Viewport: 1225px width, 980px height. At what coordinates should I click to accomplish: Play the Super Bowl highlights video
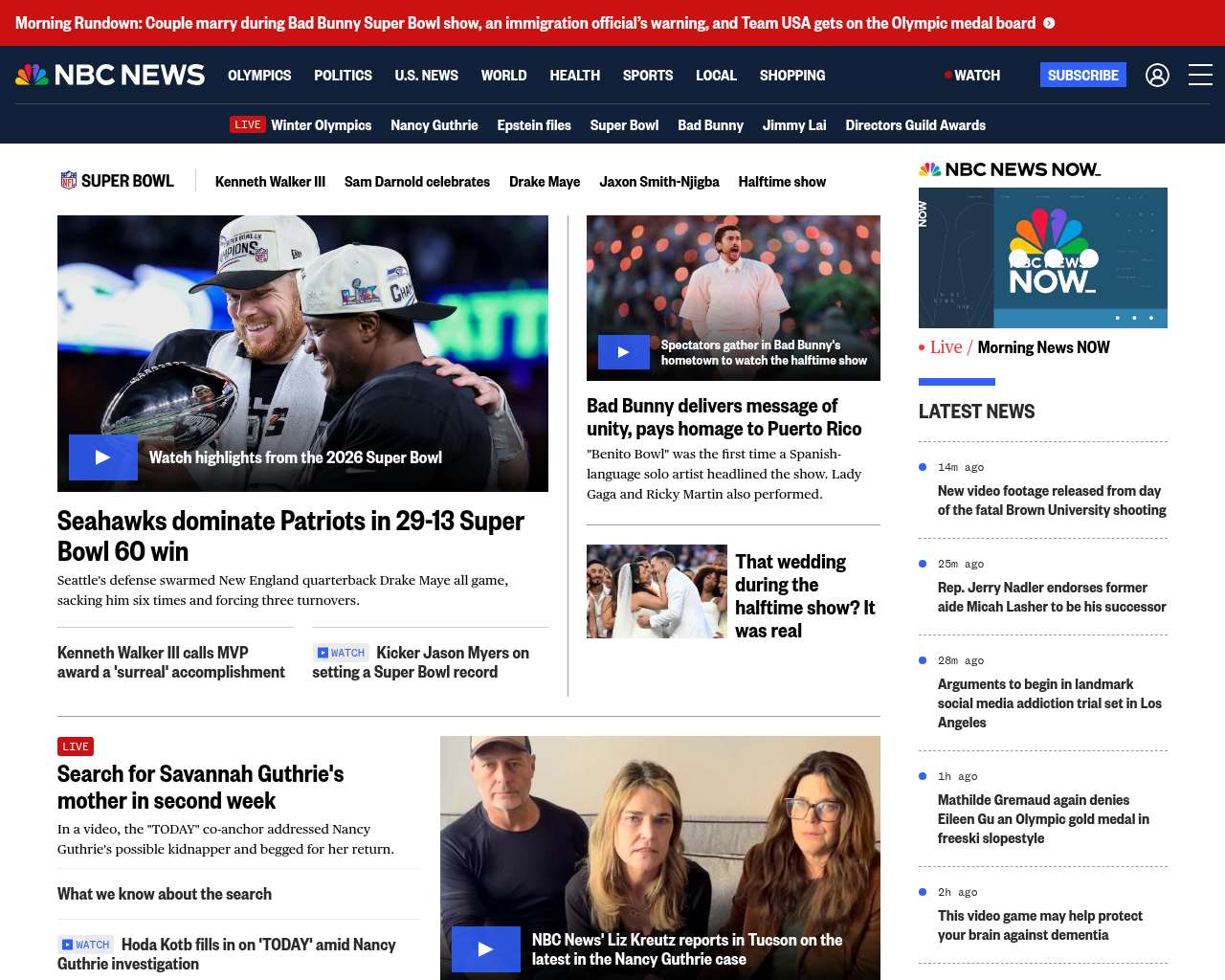pos(103,457)
